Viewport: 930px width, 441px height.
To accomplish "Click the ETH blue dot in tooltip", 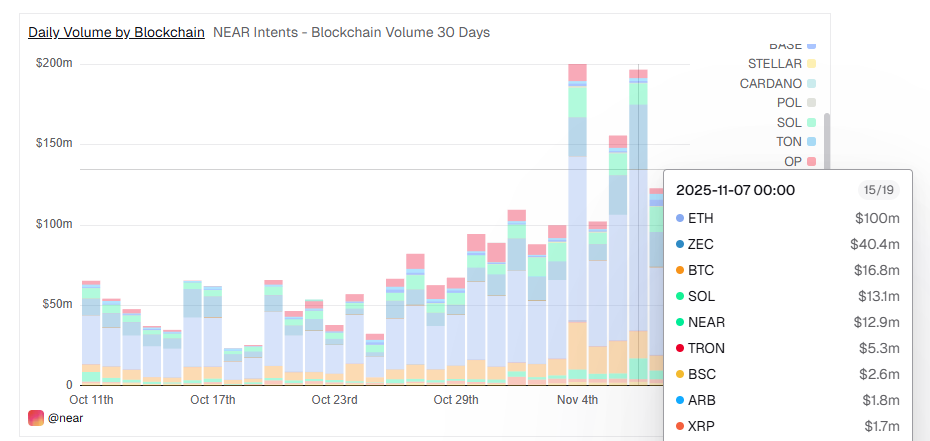I will click(x=681, y=218).
